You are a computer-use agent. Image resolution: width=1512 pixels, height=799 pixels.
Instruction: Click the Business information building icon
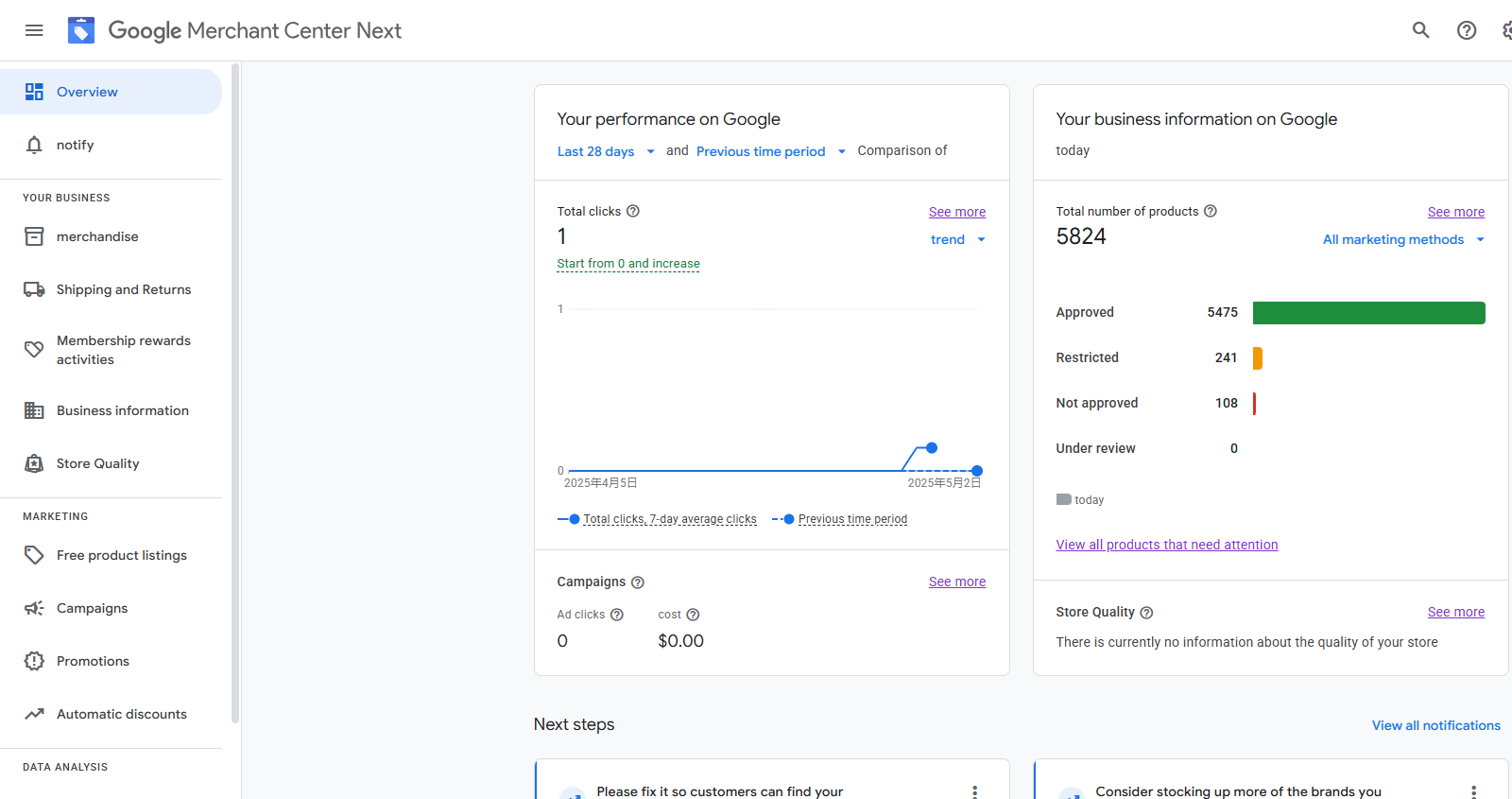coord(34,410)
